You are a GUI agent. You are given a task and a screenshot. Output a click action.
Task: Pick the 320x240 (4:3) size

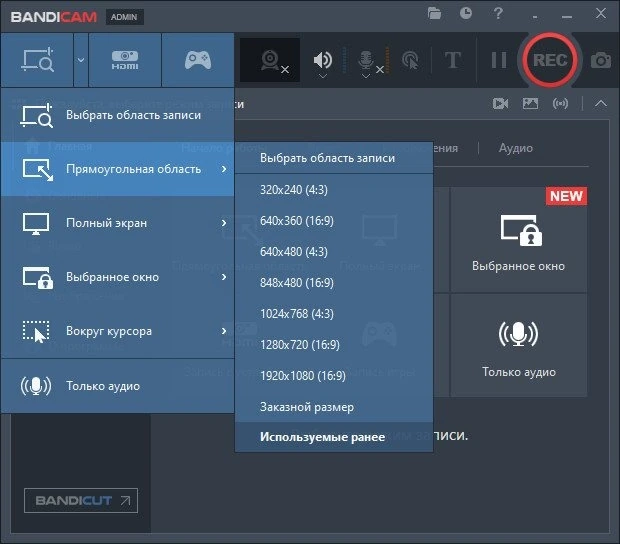pyautogui.click(x=334, y=190)
